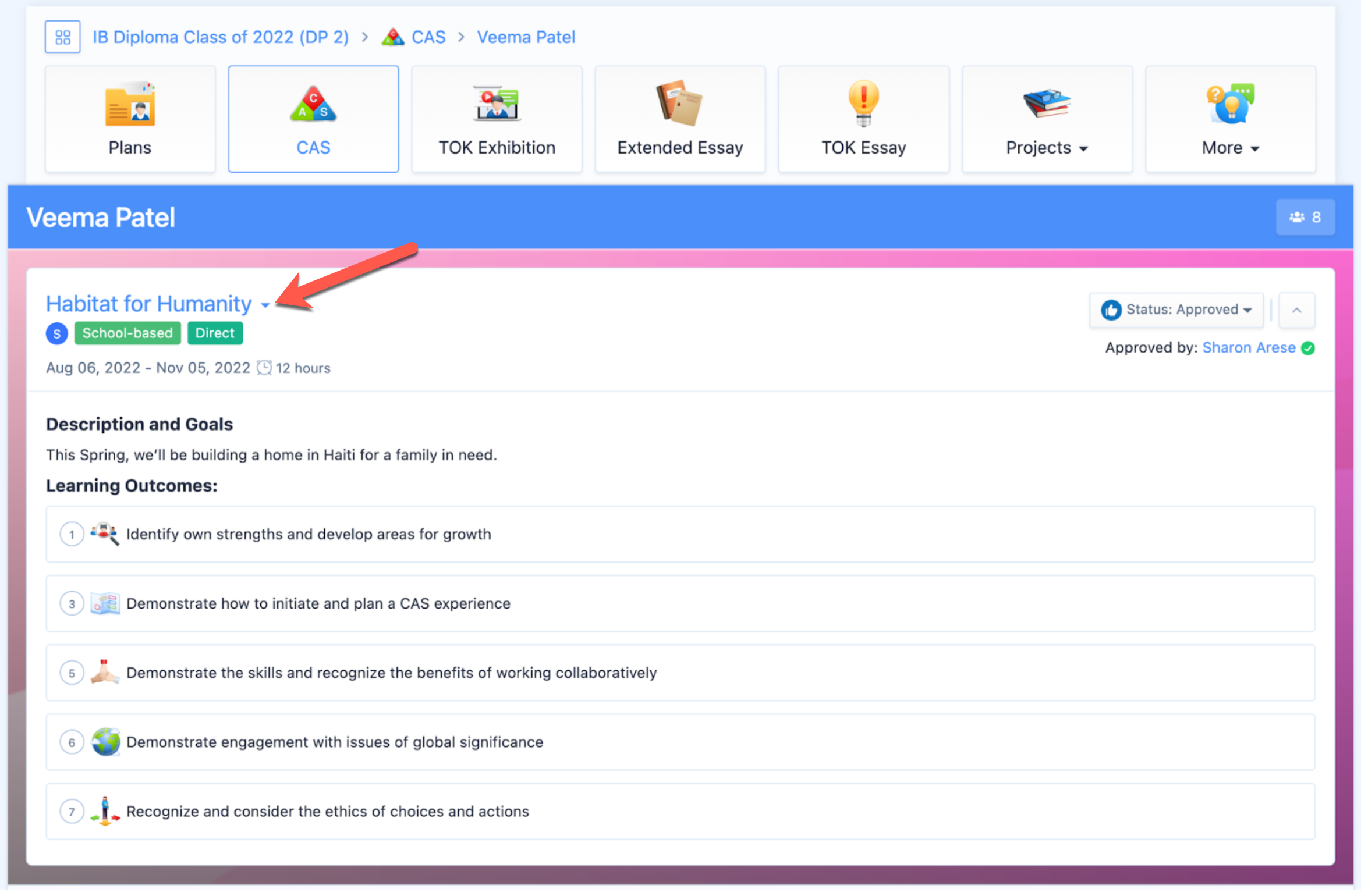The image size is (1361, 896).
Task: Select 'Demonstrate the skills and recognize the benefits' outcome
Action: pyautogui.click(x=680, y=673)
